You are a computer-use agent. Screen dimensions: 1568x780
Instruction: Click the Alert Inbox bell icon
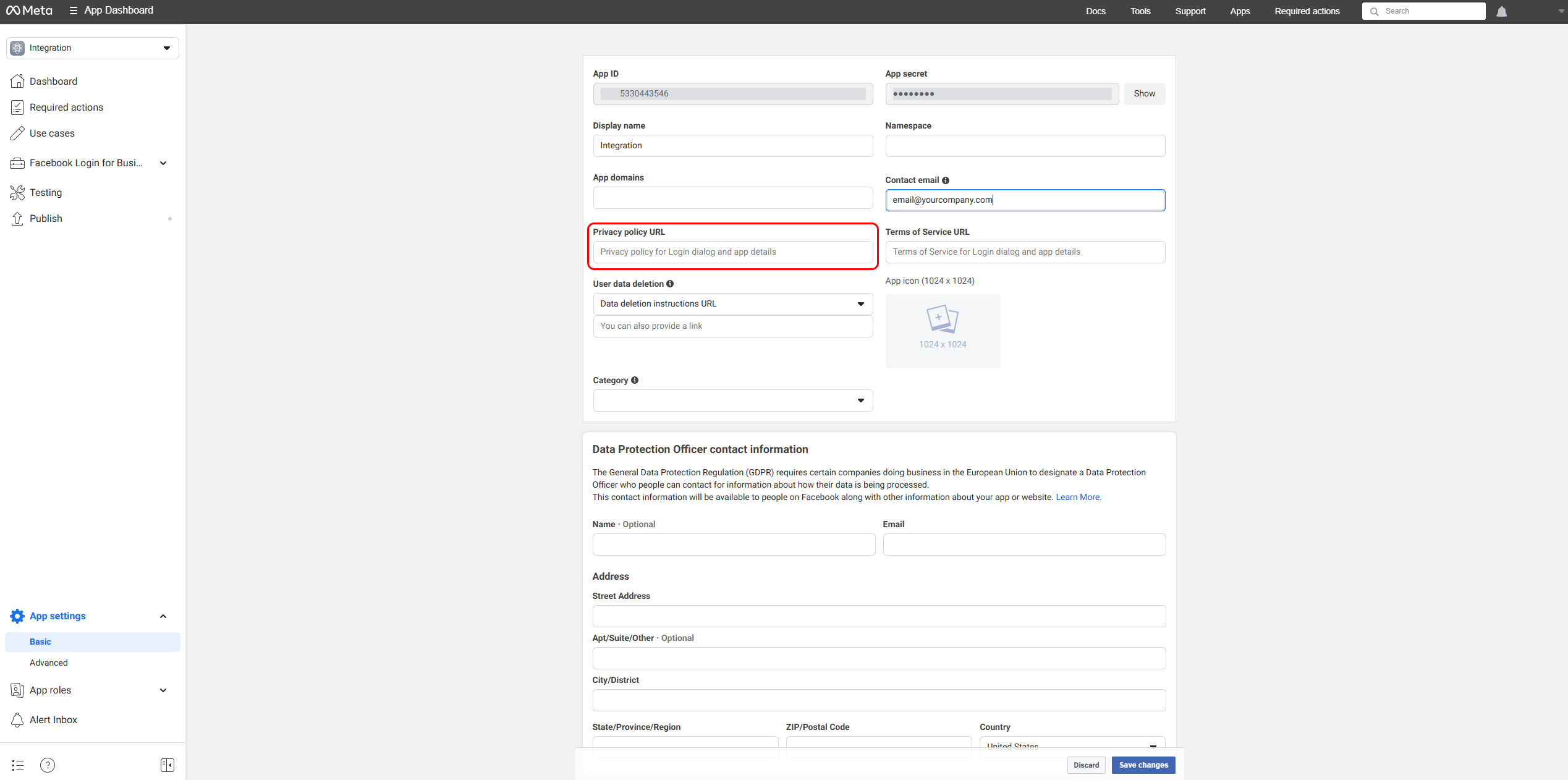coord(17,719)
